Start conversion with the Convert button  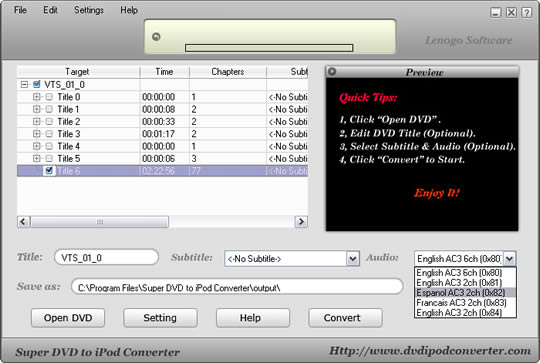pos(345,318)
